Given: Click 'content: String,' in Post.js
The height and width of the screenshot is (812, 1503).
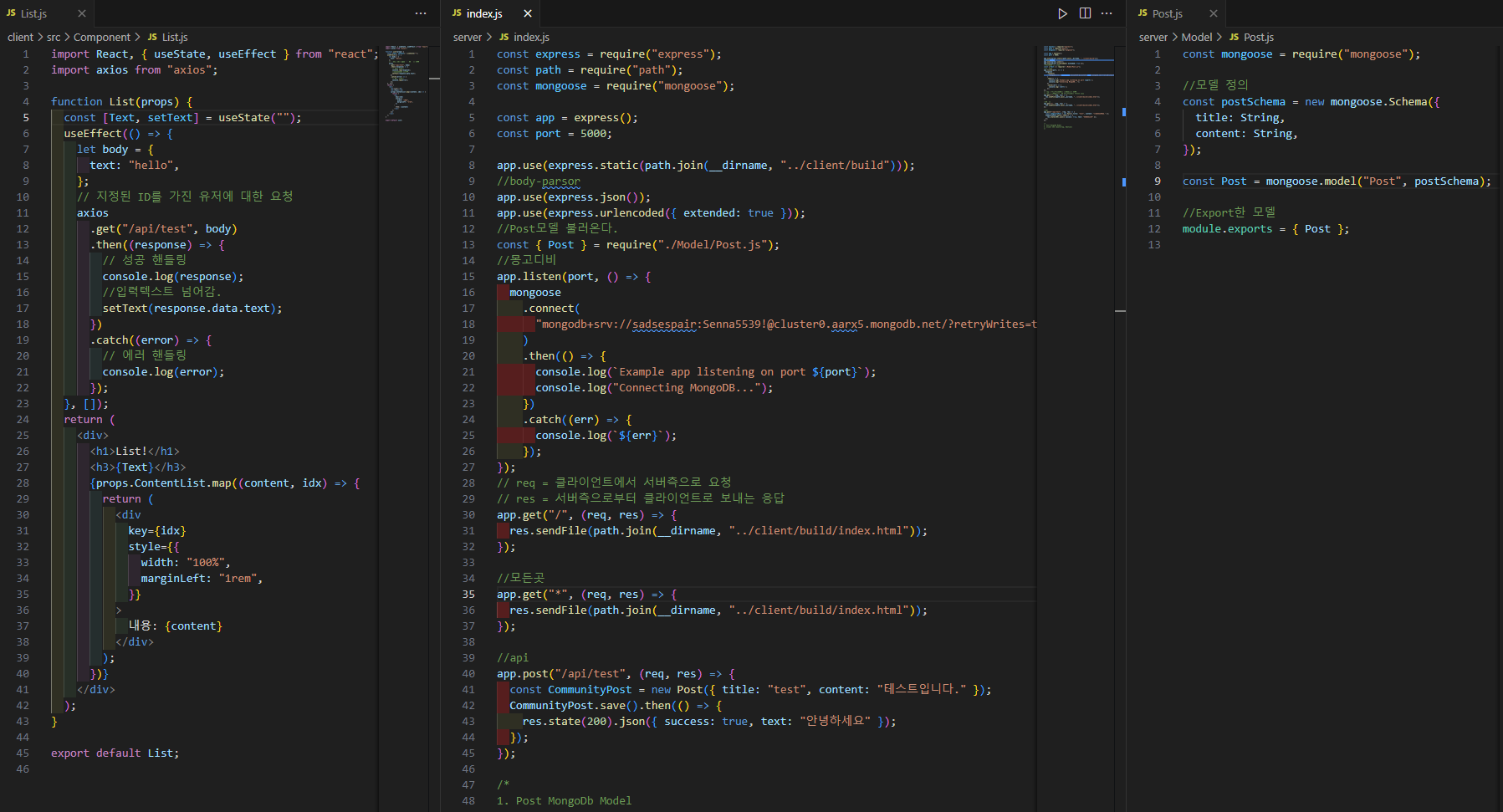Looking at the screenshot, I should (1246, 134).
